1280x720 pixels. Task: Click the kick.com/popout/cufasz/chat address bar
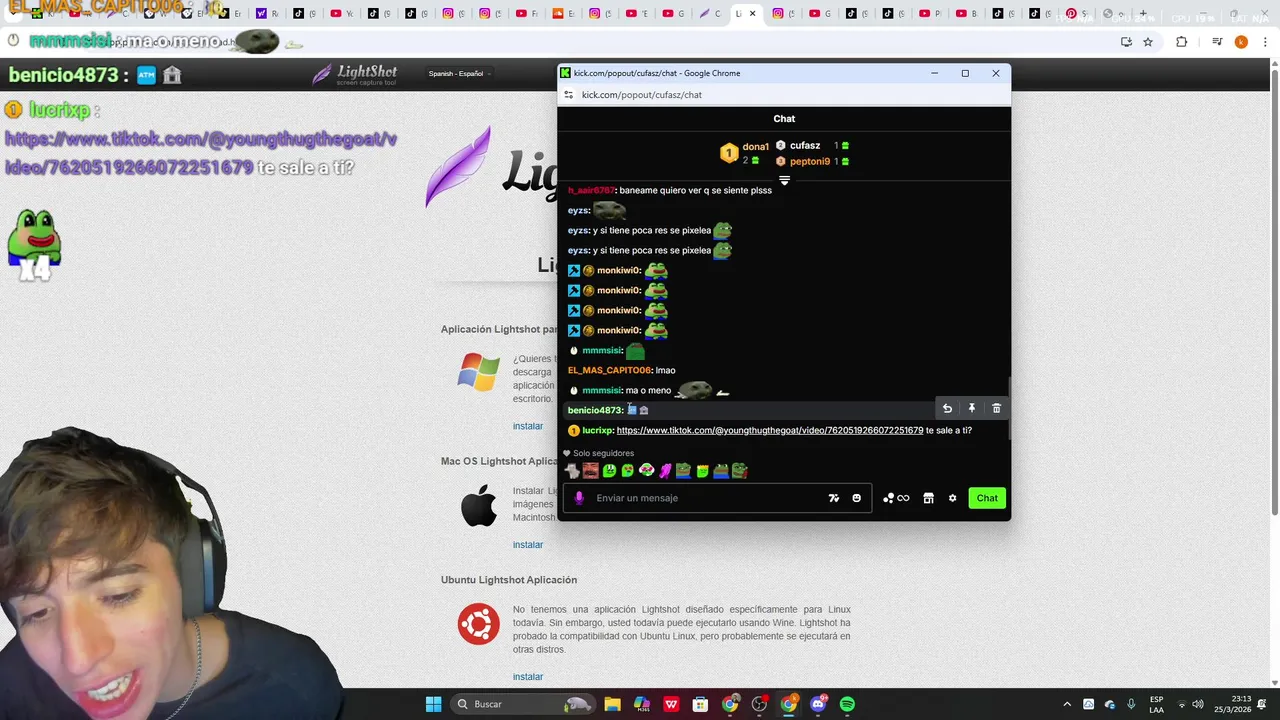point(642,95)
